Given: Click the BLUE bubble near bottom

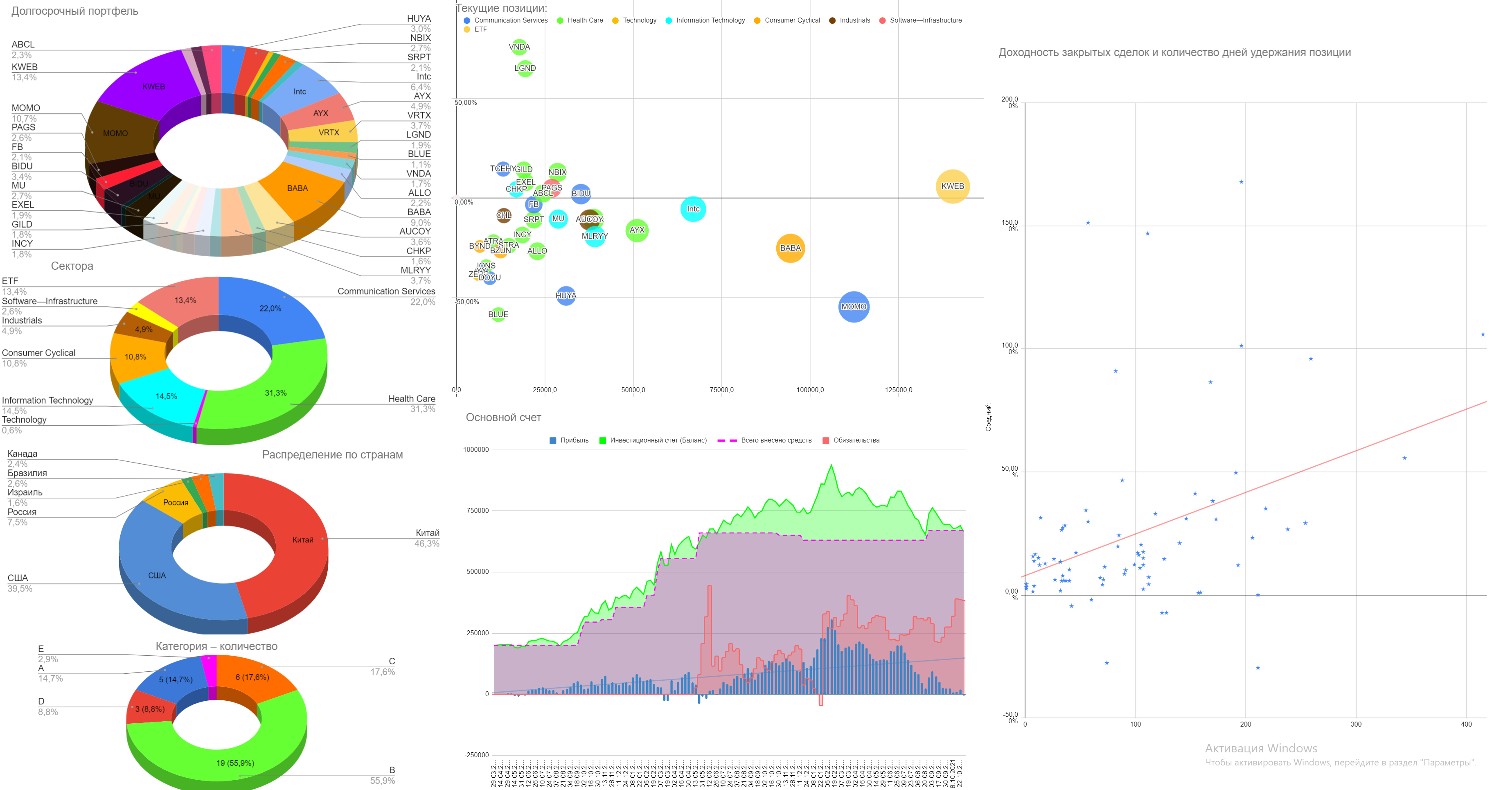Looking at the screenshot, I should pyautogui.click(x=498, y=315).
